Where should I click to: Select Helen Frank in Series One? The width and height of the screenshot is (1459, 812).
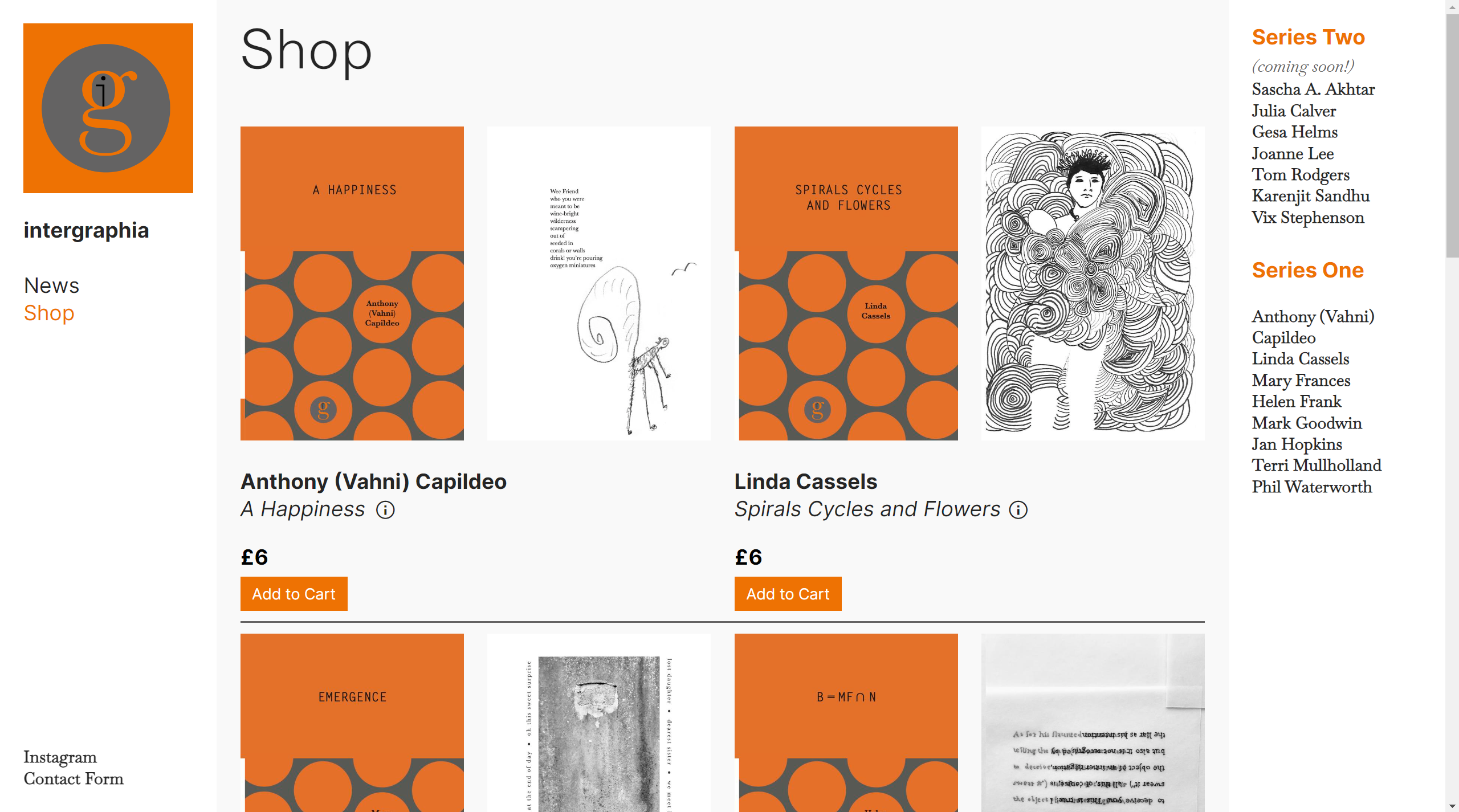pos(1297,402)
